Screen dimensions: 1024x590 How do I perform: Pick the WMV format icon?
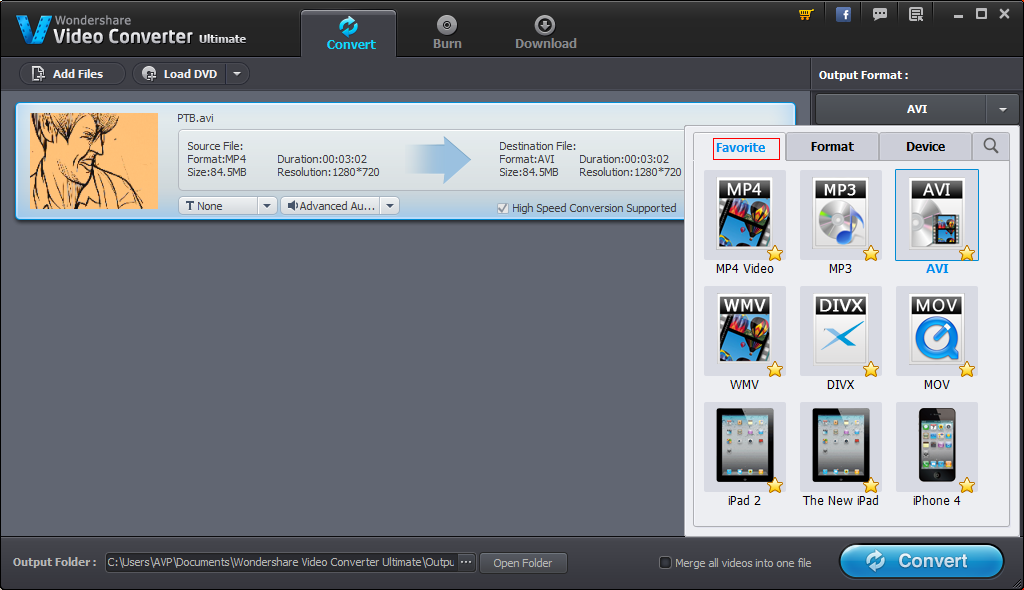[744, 331]
